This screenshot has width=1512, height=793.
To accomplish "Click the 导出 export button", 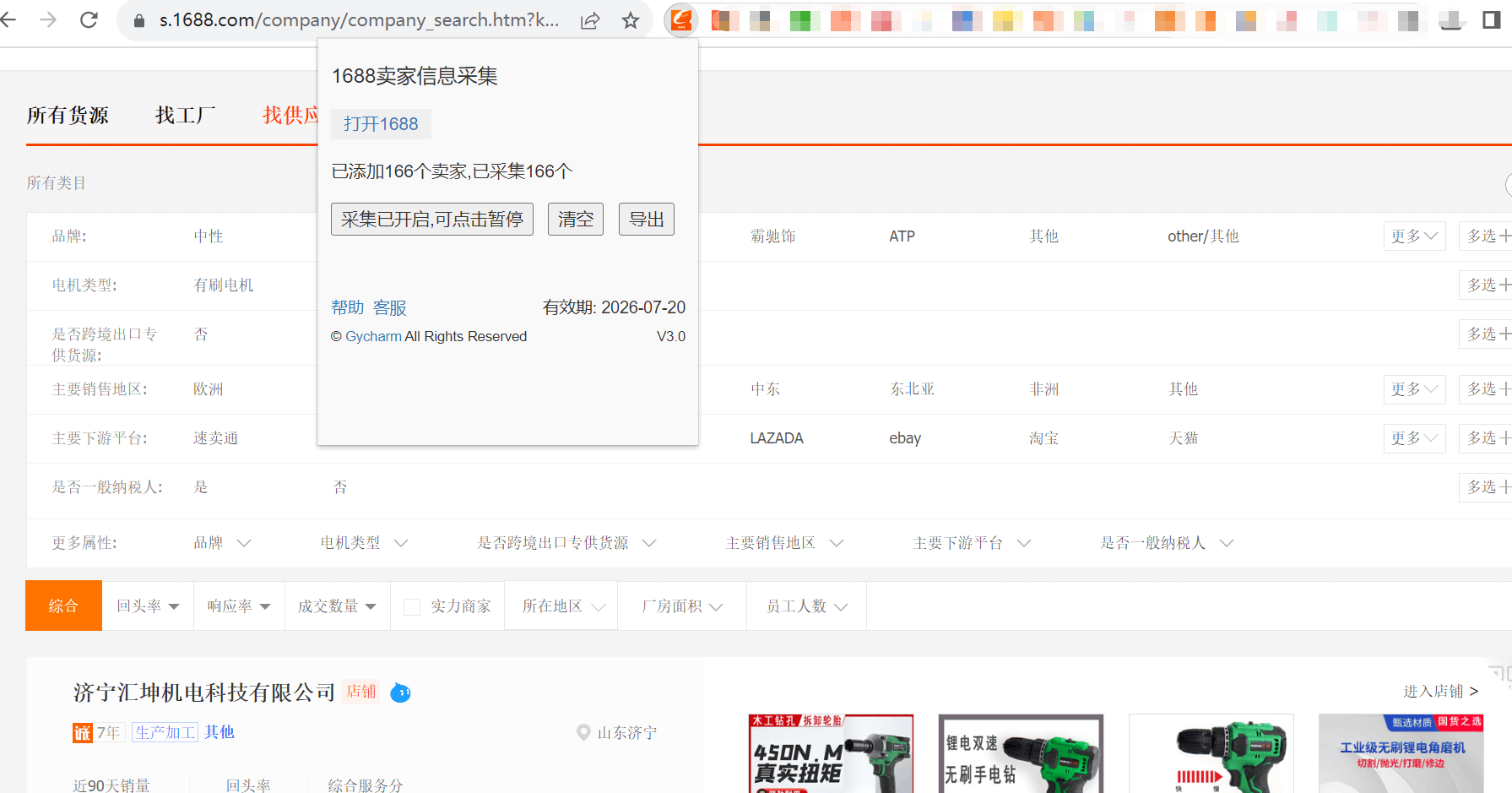I will click(647, 220).
